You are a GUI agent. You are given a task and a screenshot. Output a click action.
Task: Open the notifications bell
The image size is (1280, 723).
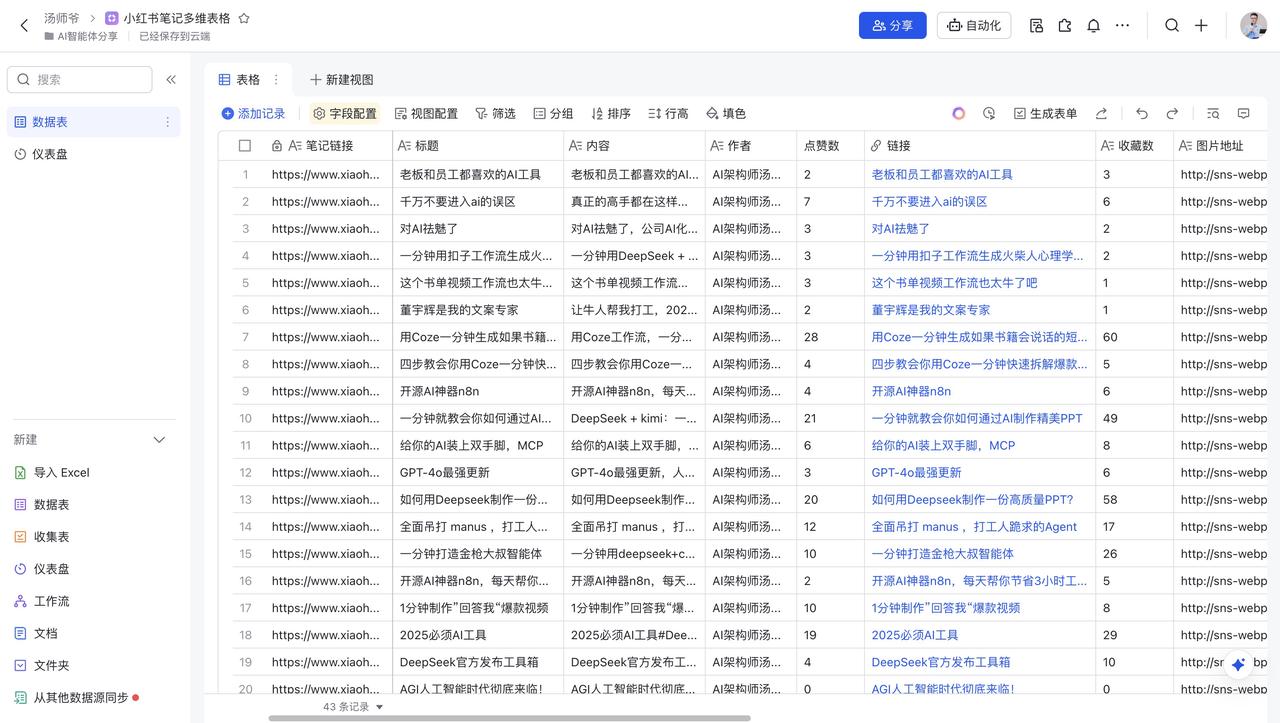coord(1094,26)
